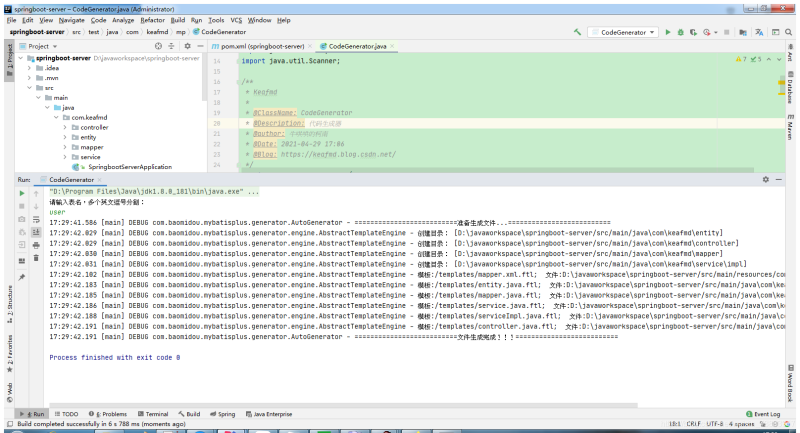Viewport: 800px width, 433px height.
Task: Expand the entity package
Action: [x=65, y=137]
